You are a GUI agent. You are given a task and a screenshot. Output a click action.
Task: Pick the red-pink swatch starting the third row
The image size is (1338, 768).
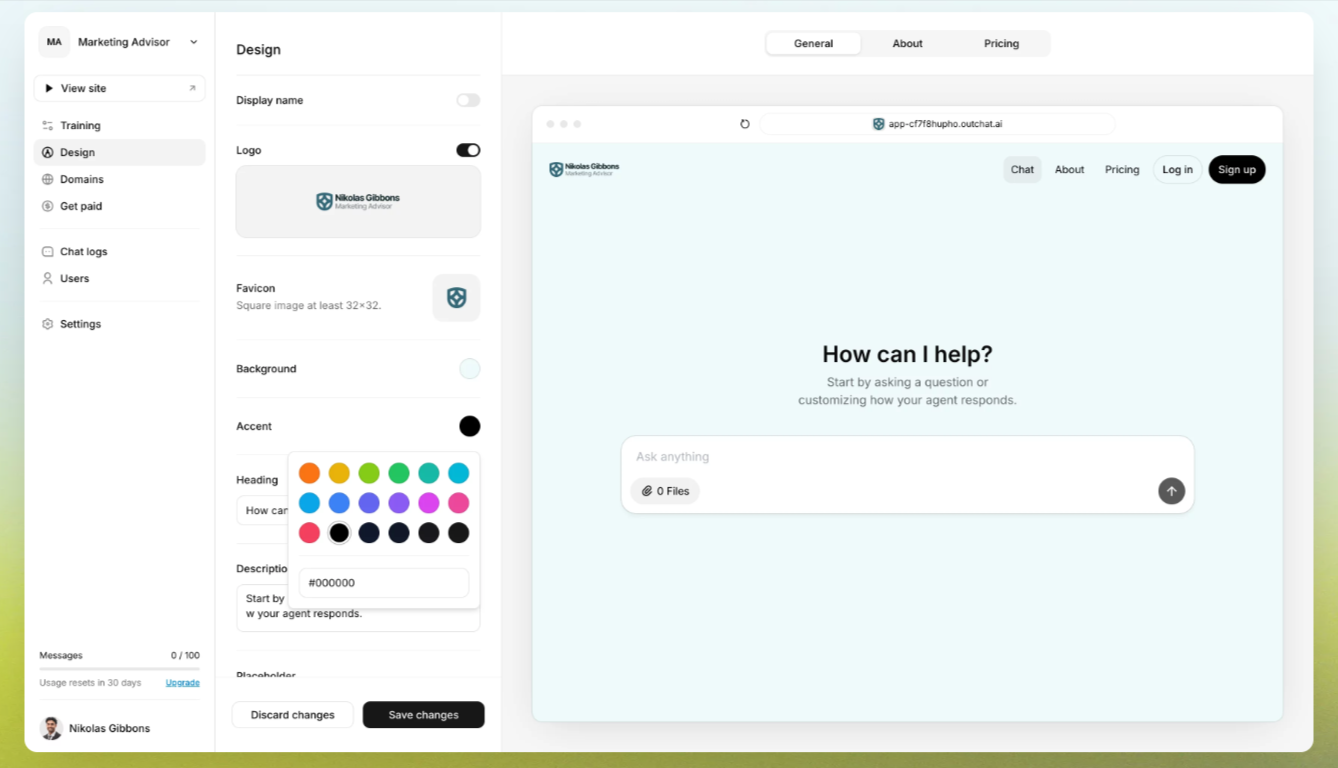(309, 533)
